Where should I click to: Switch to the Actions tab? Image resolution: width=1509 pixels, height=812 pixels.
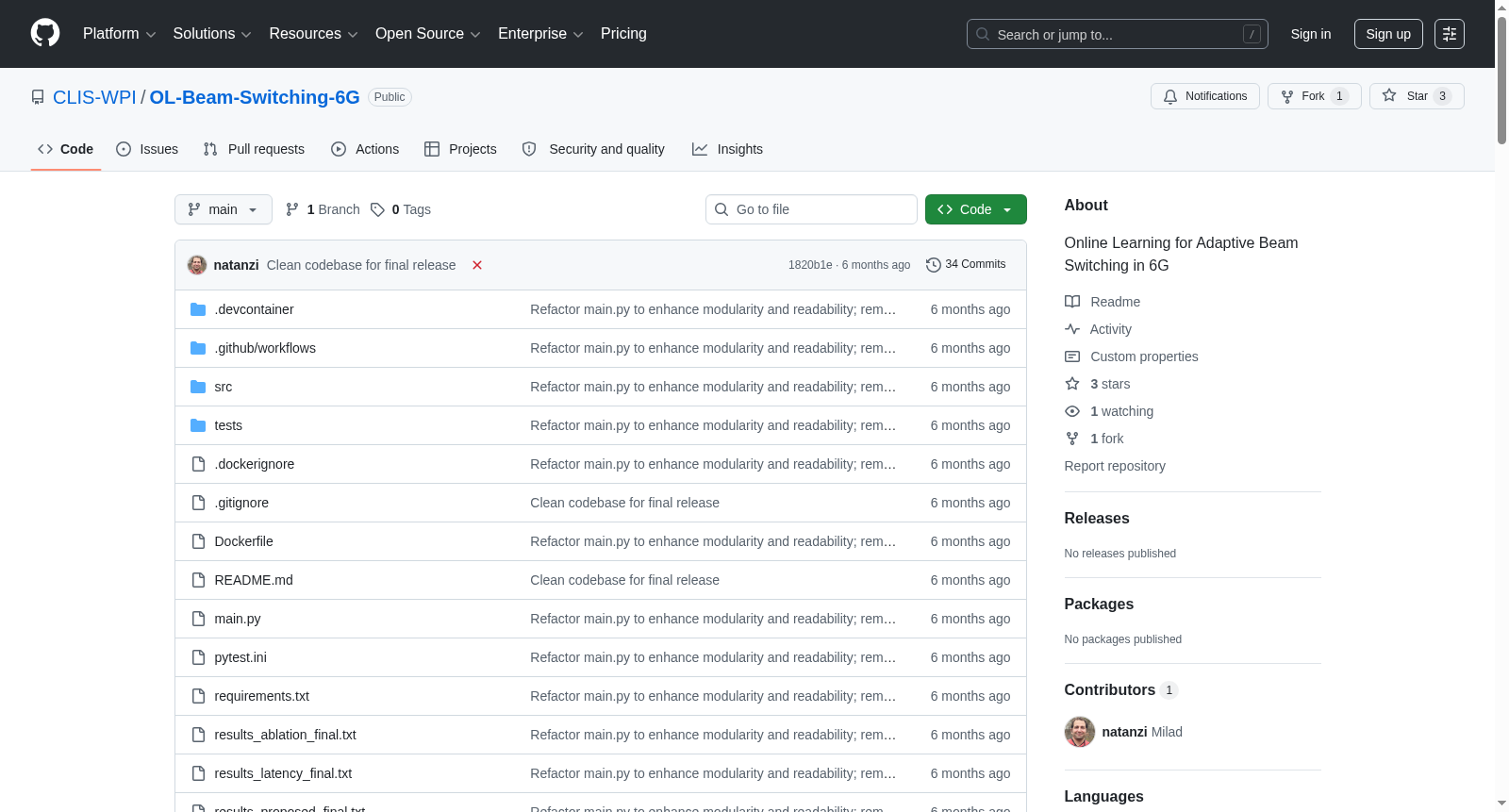365,149
